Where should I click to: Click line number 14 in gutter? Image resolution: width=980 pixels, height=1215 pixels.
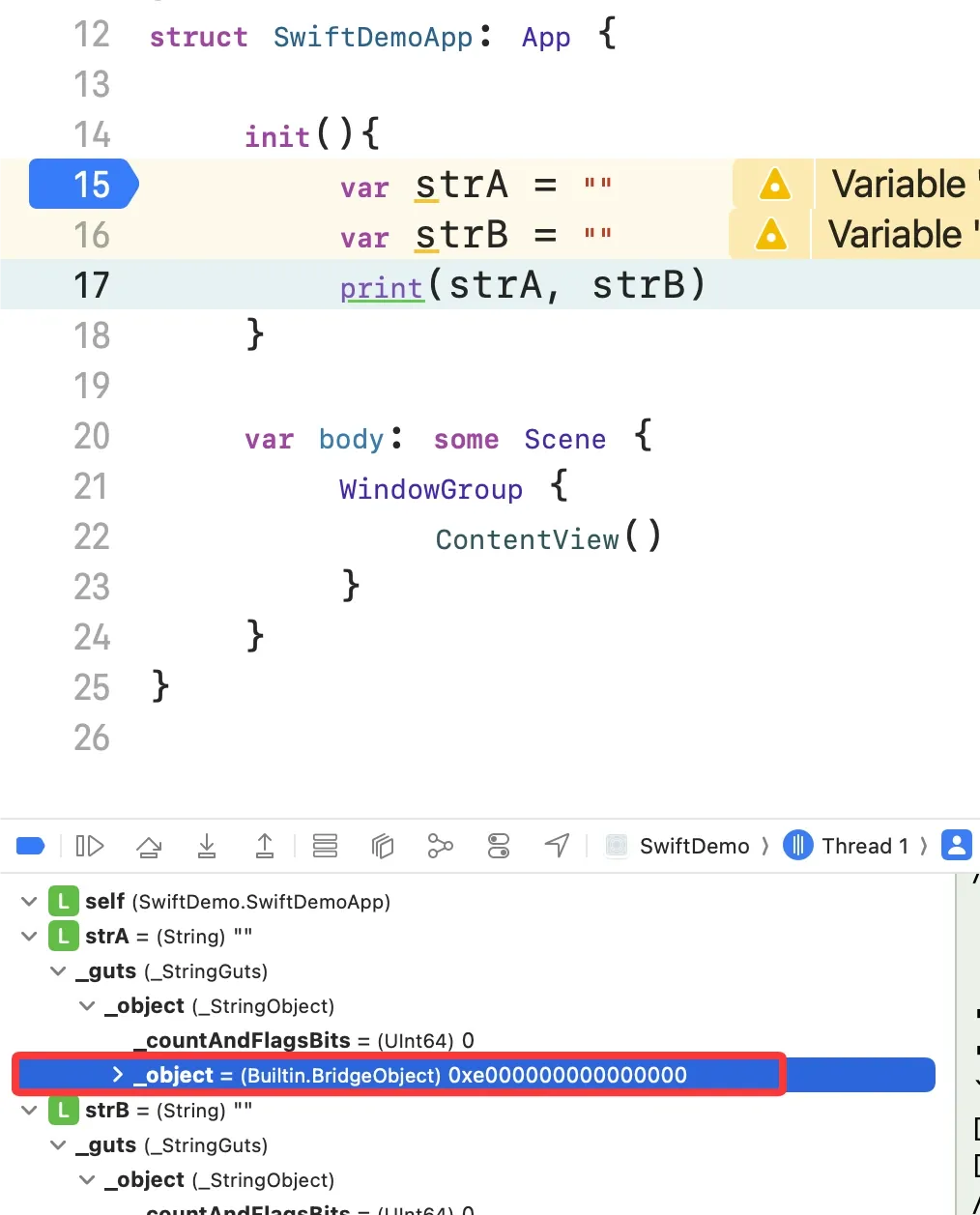pyautogui.click(x=92, y=134)
